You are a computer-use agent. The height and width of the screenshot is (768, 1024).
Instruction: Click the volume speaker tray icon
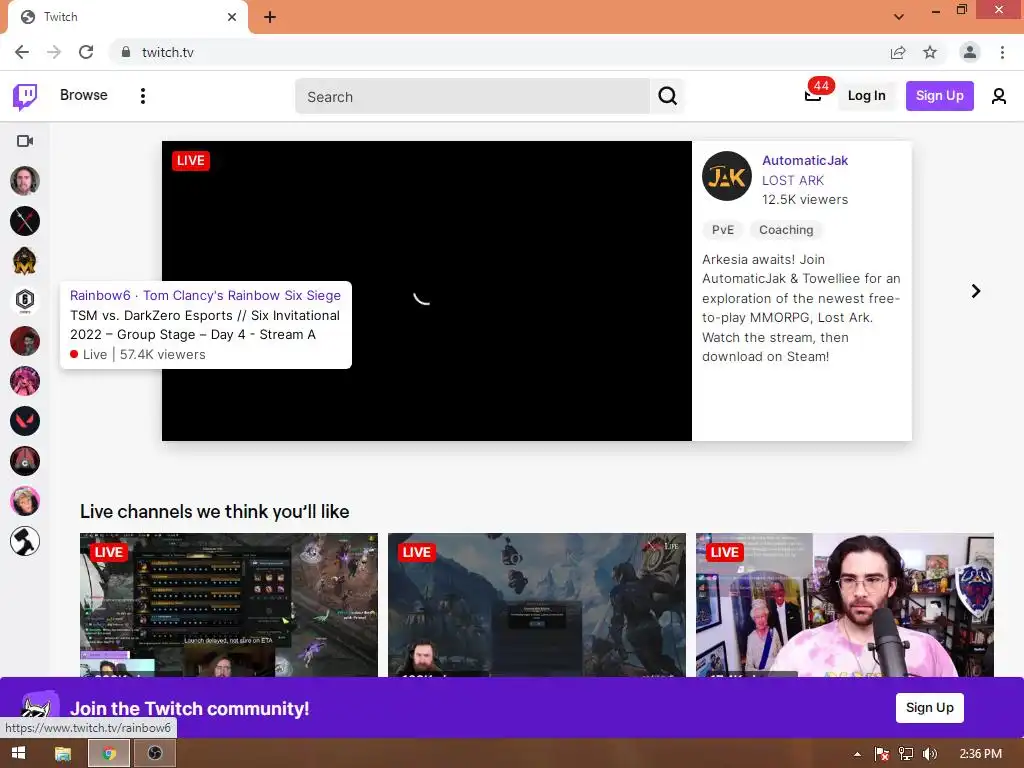(x=930, y=754)
